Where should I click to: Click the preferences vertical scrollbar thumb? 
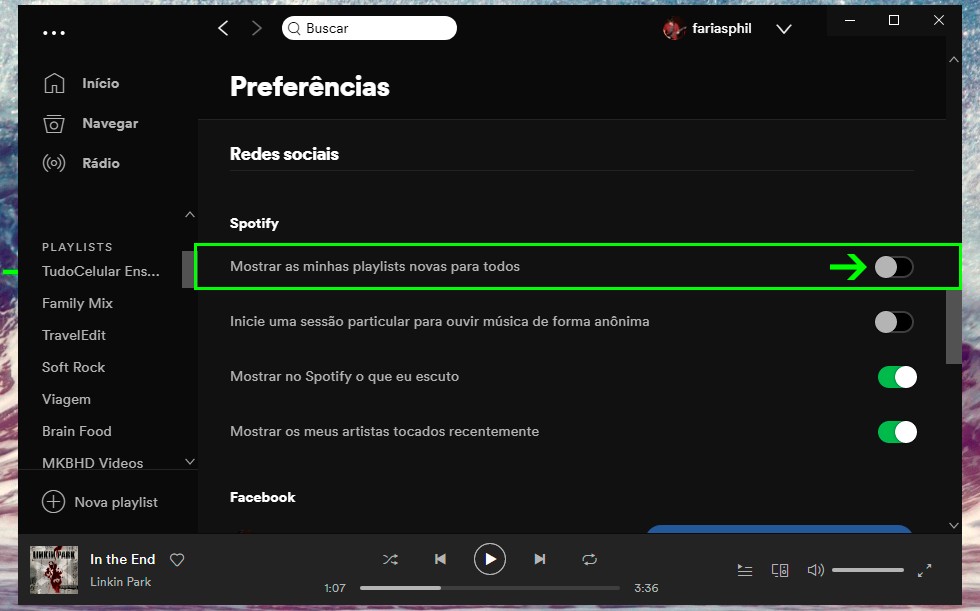point(954,327)
